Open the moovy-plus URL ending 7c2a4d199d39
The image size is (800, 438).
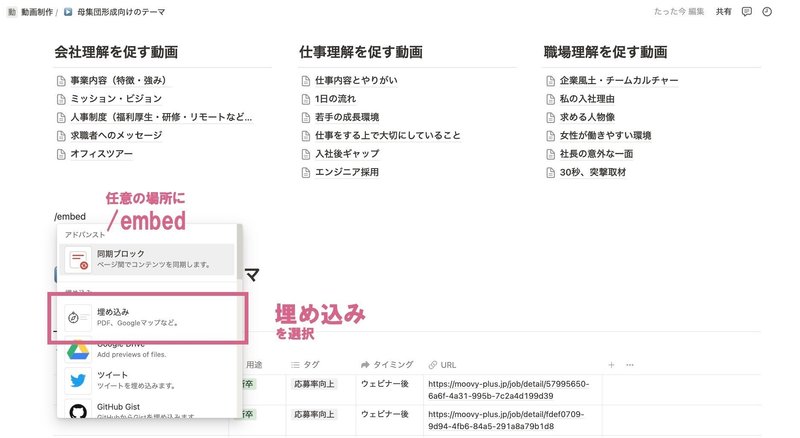pos(509,390)
